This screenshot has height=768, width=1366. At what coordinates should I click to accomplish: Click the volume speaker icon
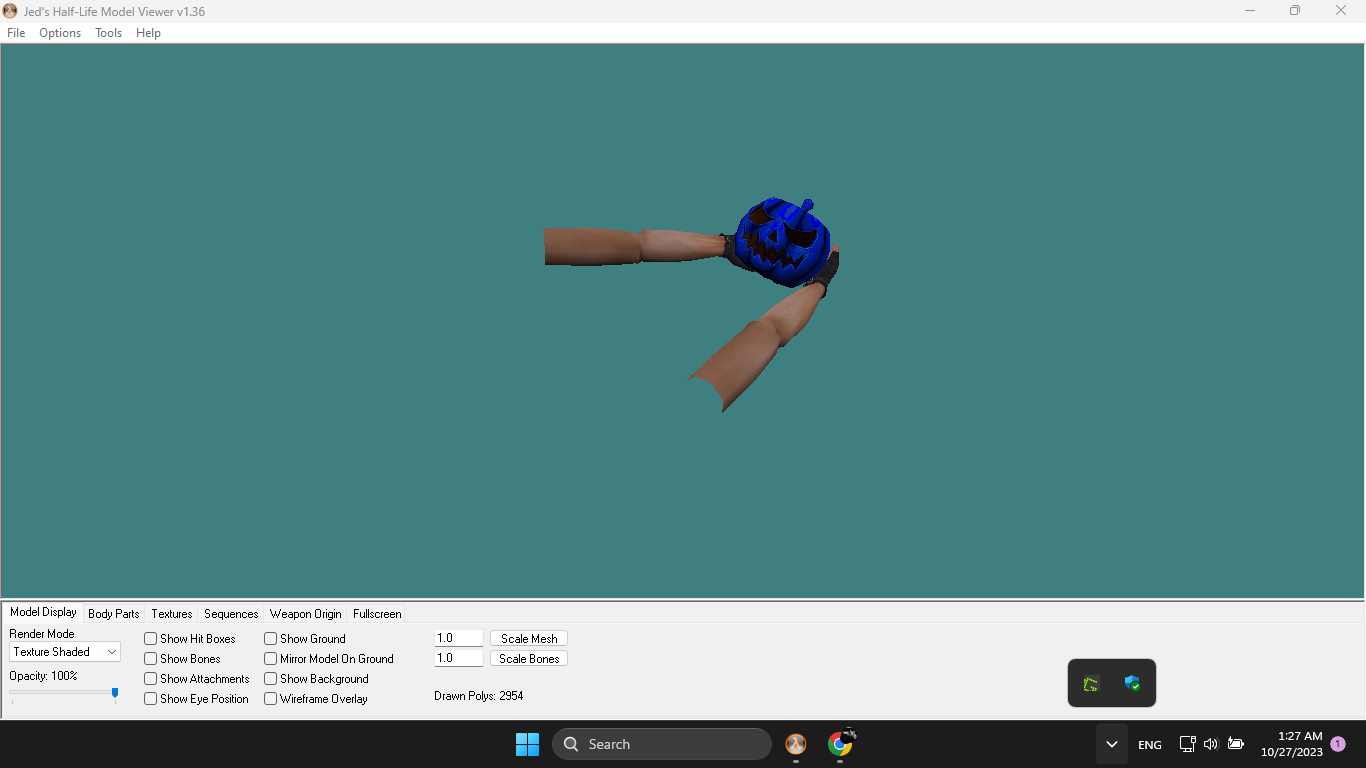point(1211,744)
